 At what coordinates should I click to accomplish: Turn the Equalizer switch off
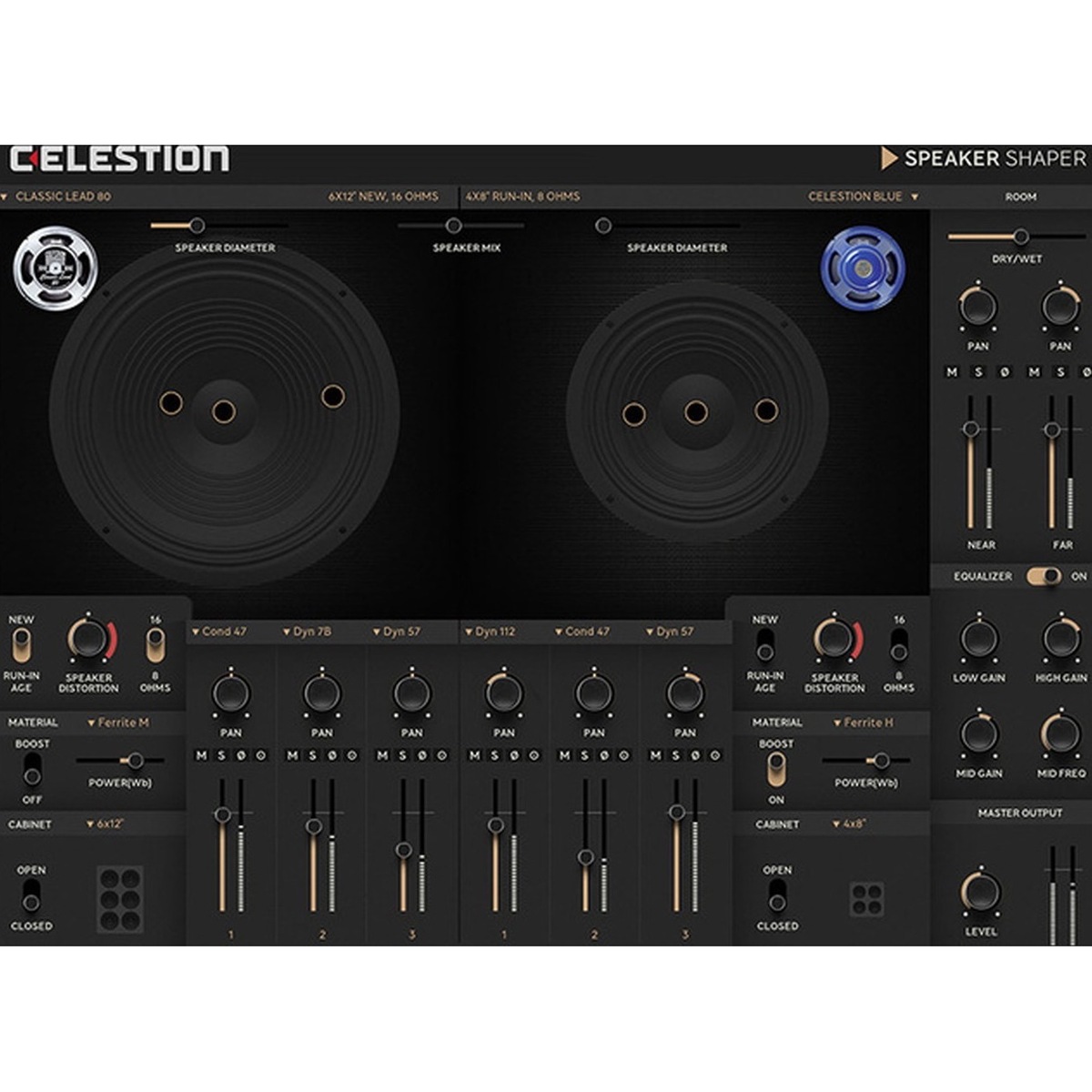pos(1044,576)
